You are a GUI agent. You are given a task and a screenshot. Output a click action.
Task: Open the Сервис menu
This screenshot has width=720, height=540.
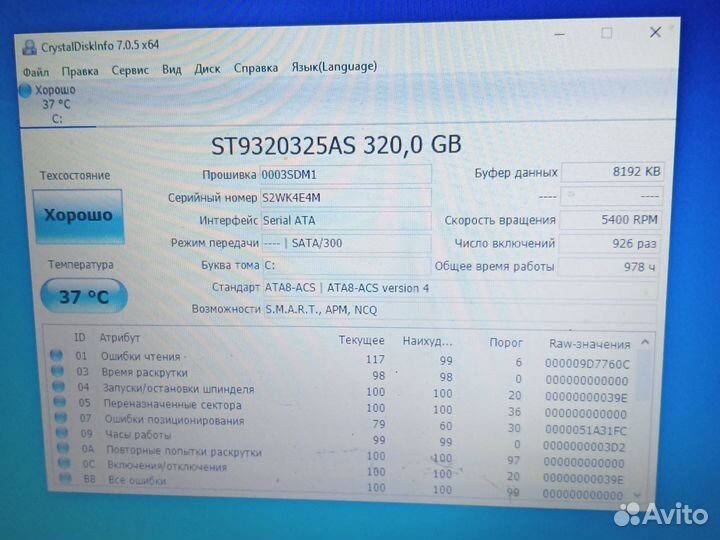130,70
